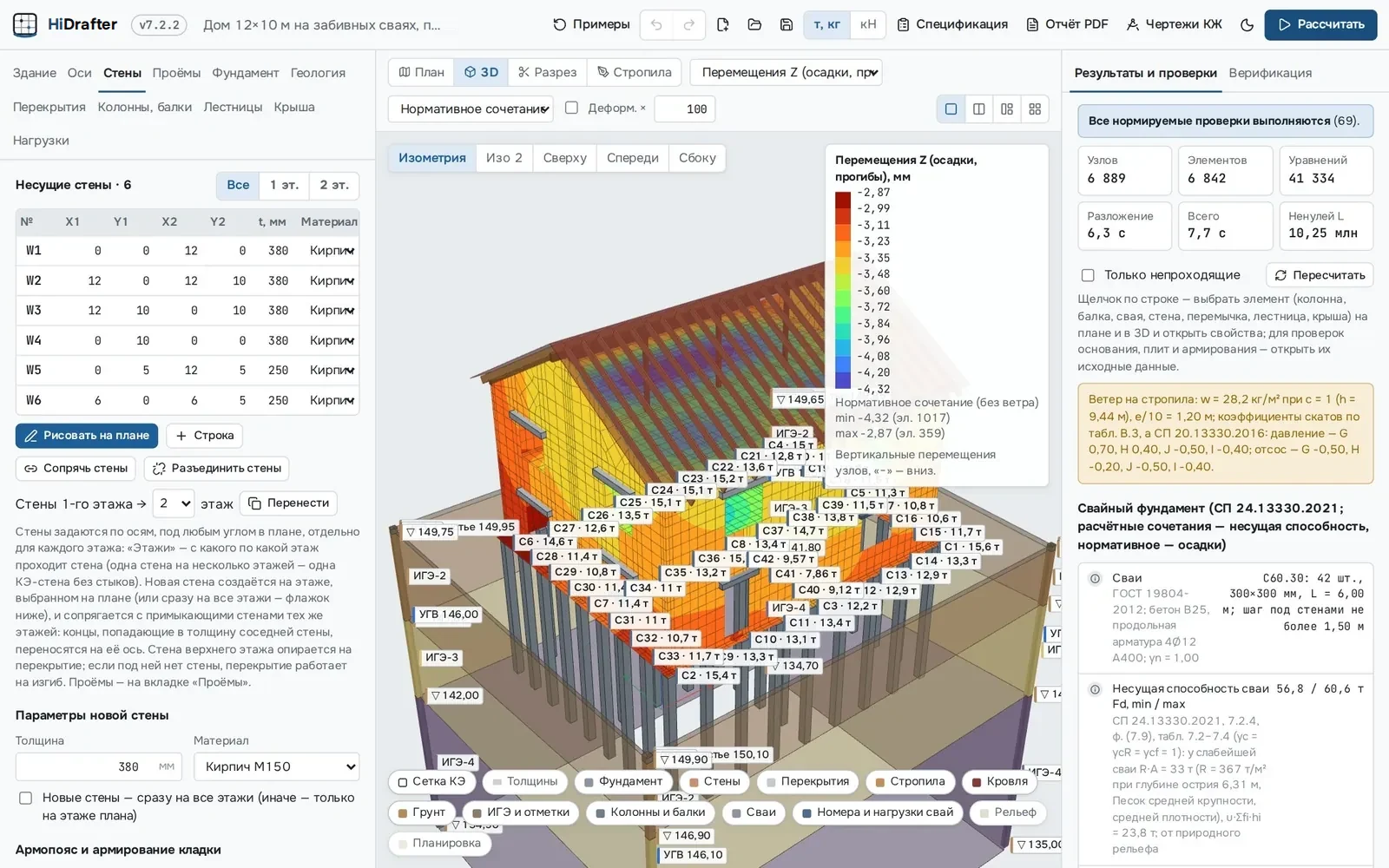The height and width of the screenshot is (868, 1389).
Task: Select the two-column split layout icon
Action: [x=978, y=108]
